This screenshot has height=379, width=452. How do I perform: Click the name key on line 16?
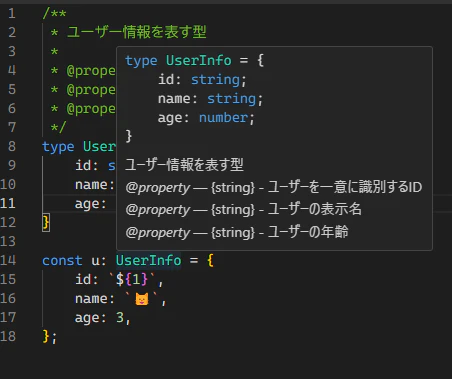[x=91, y=299]
